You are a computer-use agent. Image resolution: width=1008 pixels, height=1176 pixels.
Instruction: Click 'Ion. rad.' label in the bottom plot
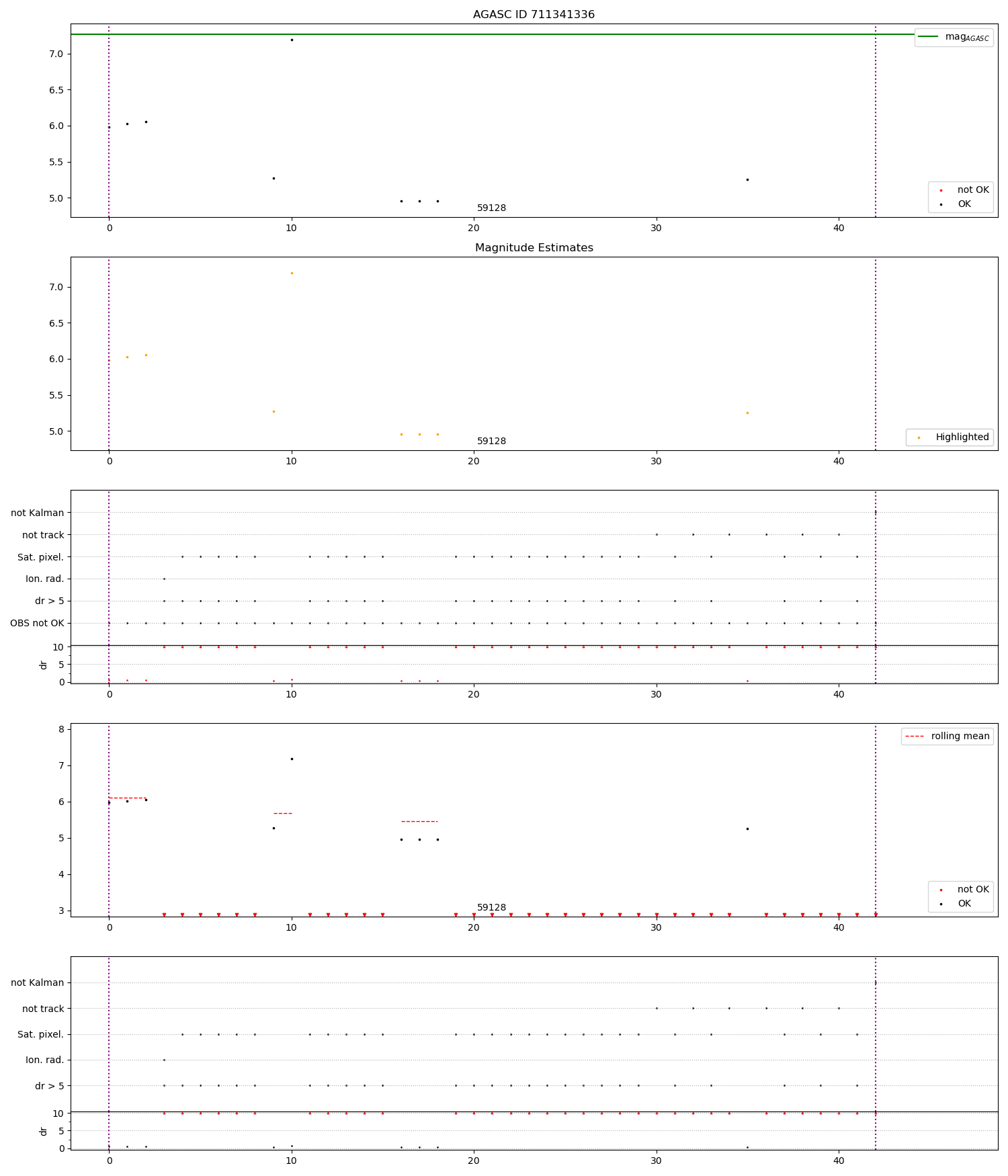click(45, 1060)
